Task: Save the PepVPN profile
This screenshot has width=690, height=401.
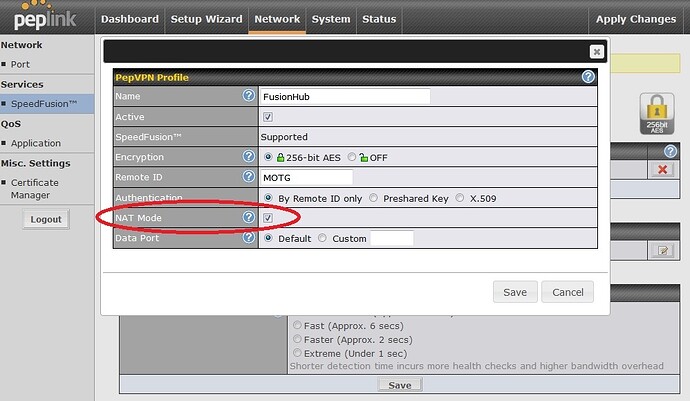Action: click(x=515, y=292)
